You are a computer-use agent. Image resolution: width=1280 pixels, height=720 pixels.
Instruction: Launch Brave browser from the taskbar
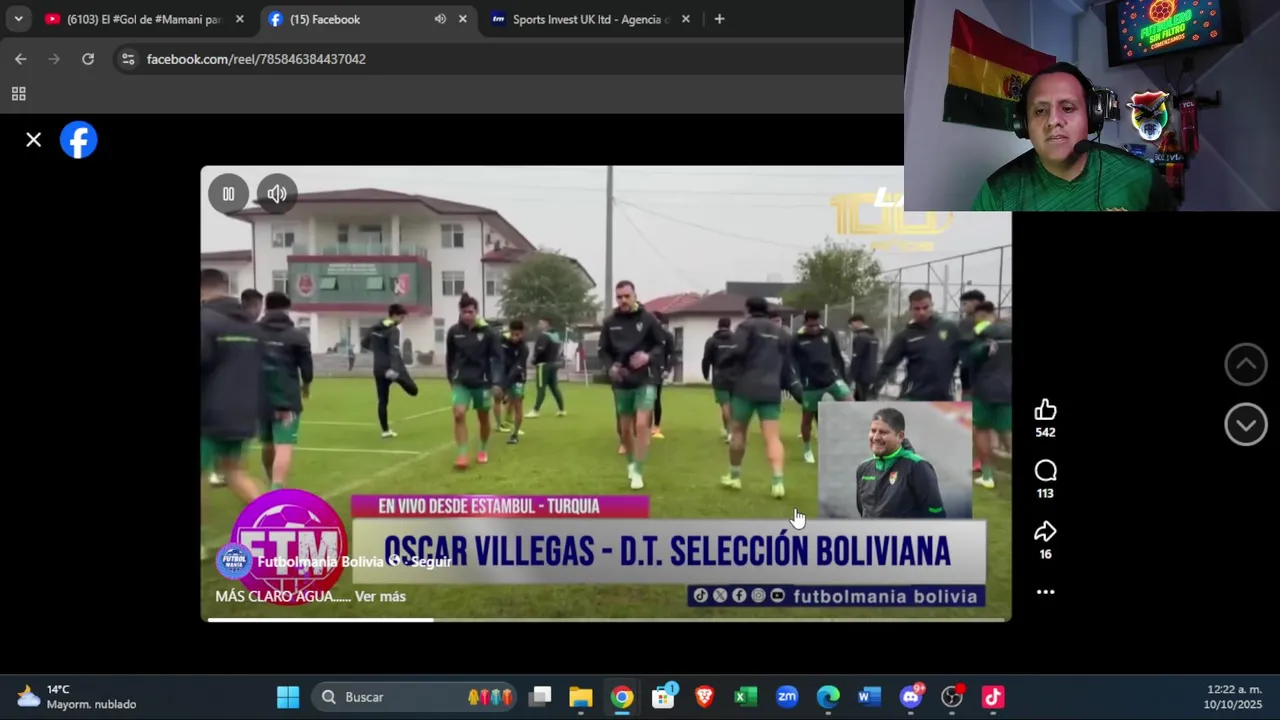pos(704,697)
